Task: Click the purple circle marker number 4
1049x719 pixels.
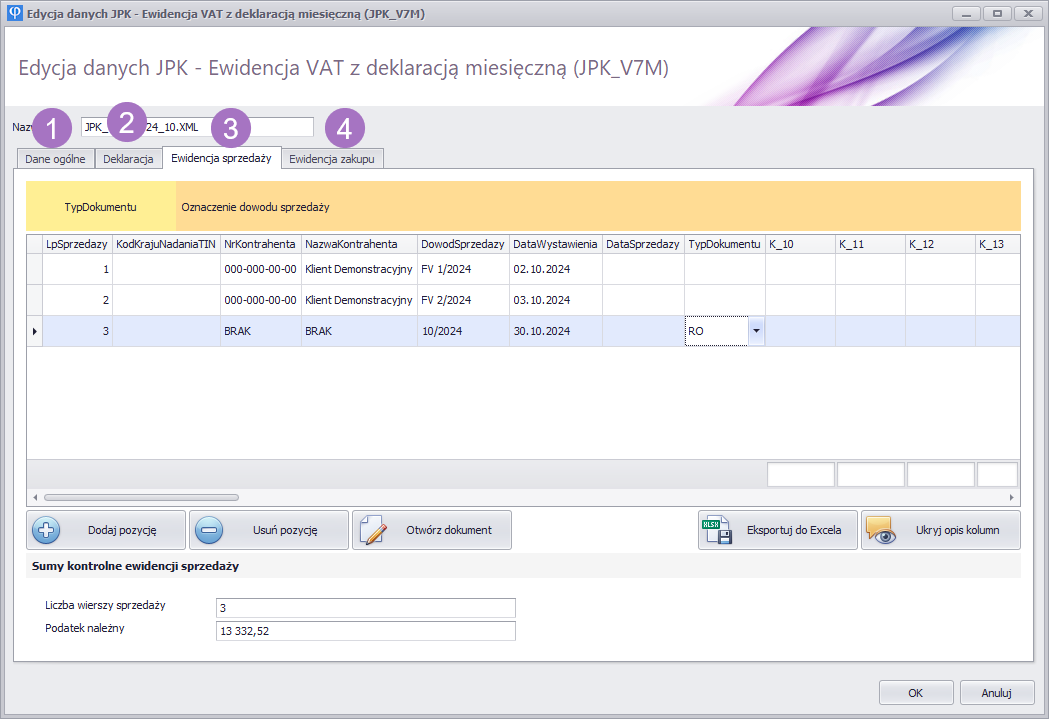Action: pos(345,128)
